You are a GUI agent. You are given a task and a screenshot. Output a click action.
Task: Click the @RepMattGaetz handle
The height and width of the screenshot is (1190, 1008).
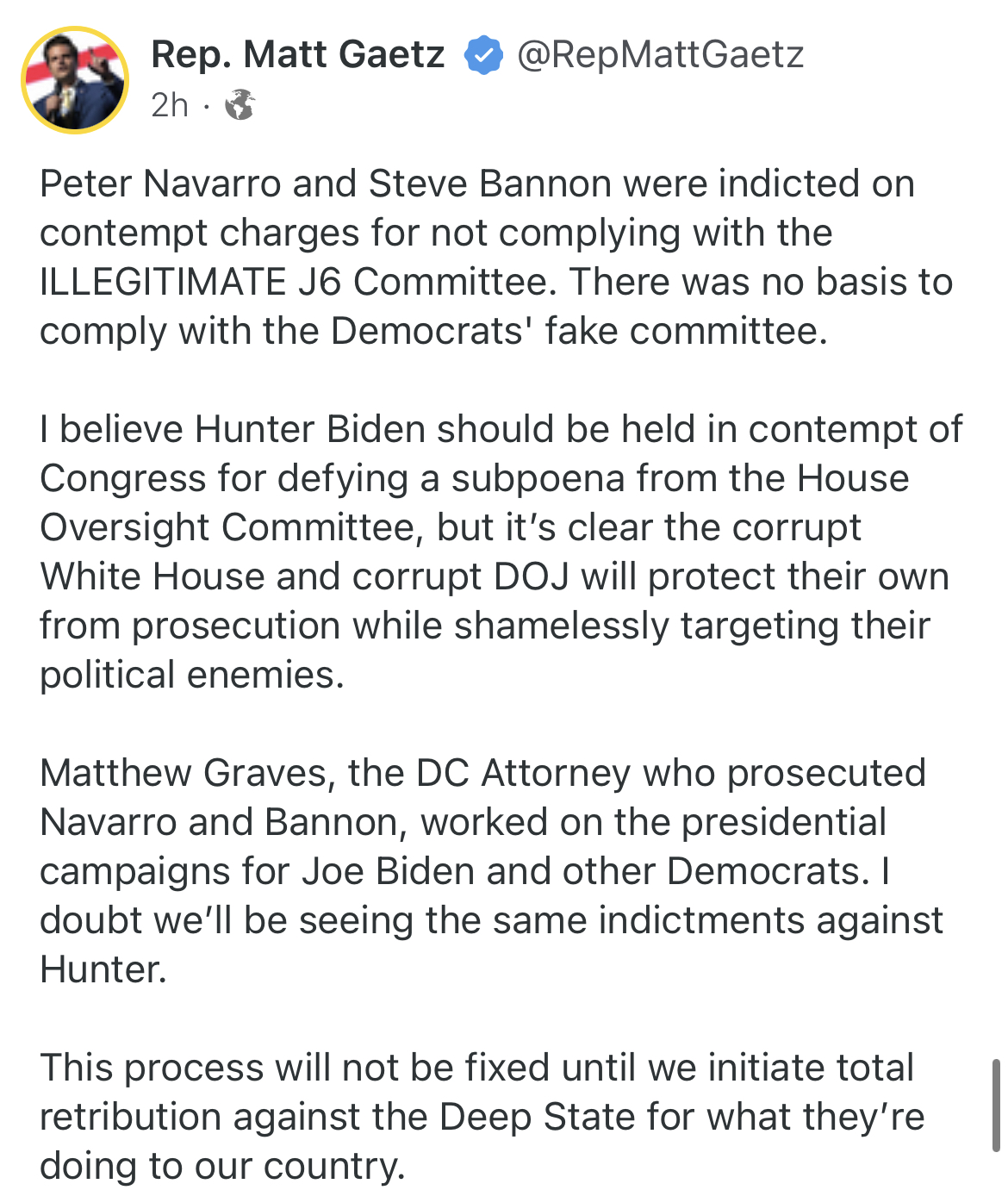pyautogui.click(x=660, y=55)
